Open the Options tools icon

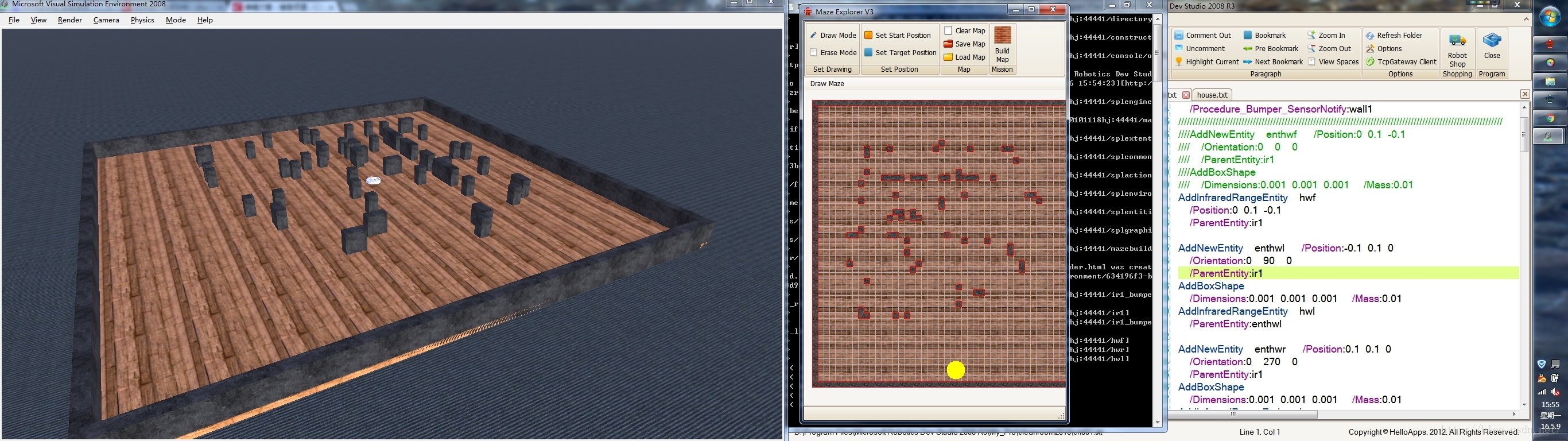coord(1369,49)
